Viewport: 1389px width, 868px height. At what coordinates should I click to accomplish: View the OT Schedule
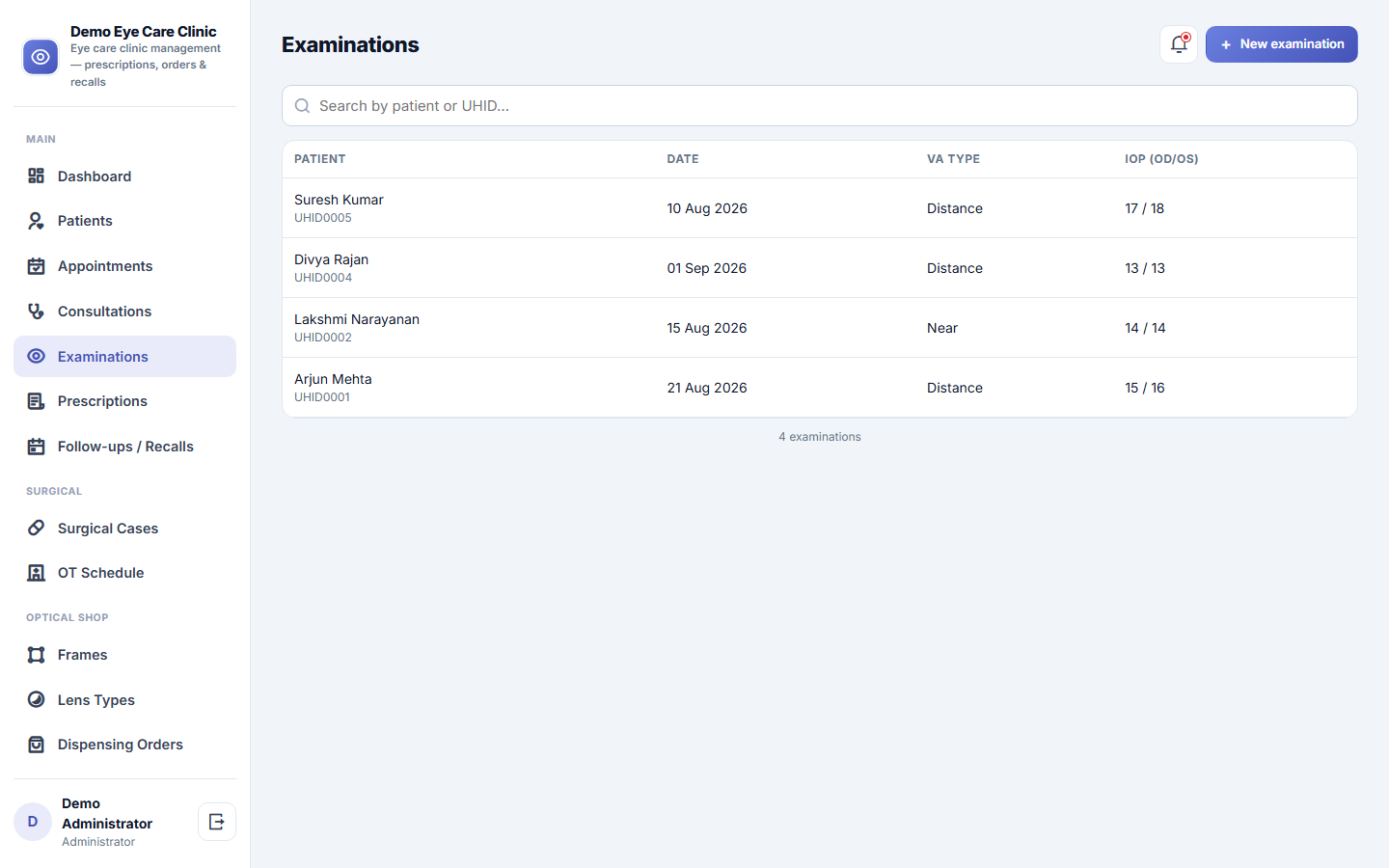tap(124, 573)
